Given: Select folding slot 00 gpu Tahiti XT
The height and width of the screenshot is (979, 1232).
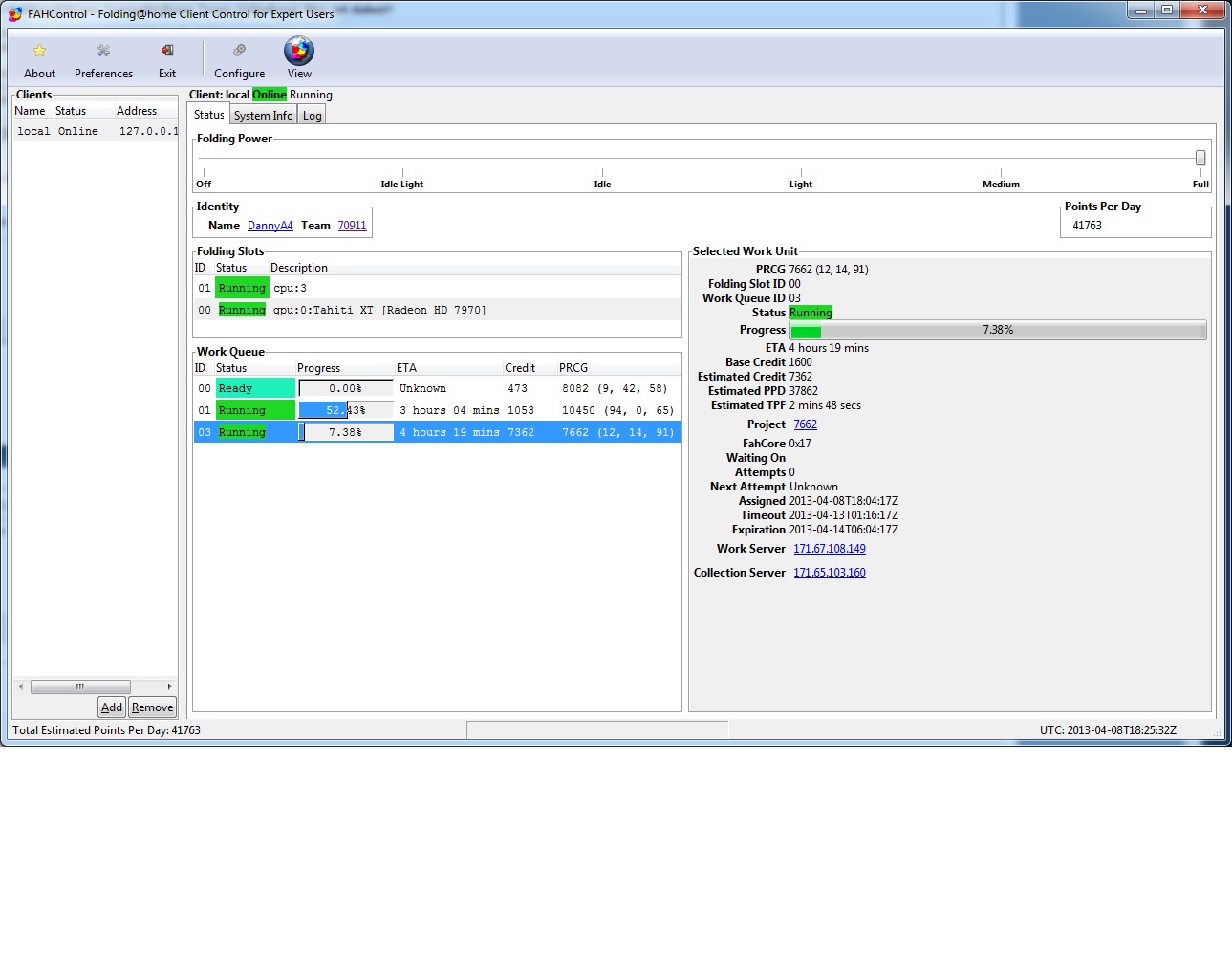Looking at the screenshot, I should coord(438,310).
